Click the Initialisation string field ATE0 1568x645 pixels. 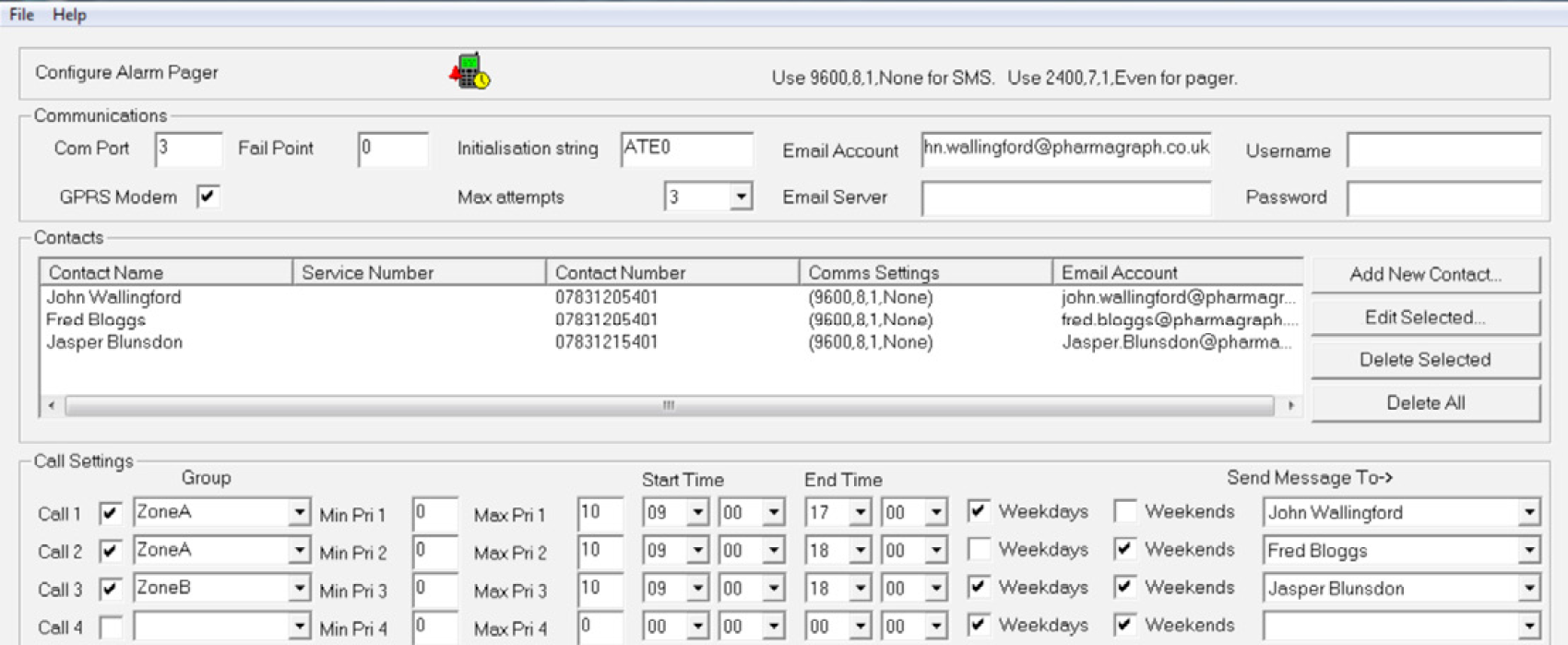687,149
